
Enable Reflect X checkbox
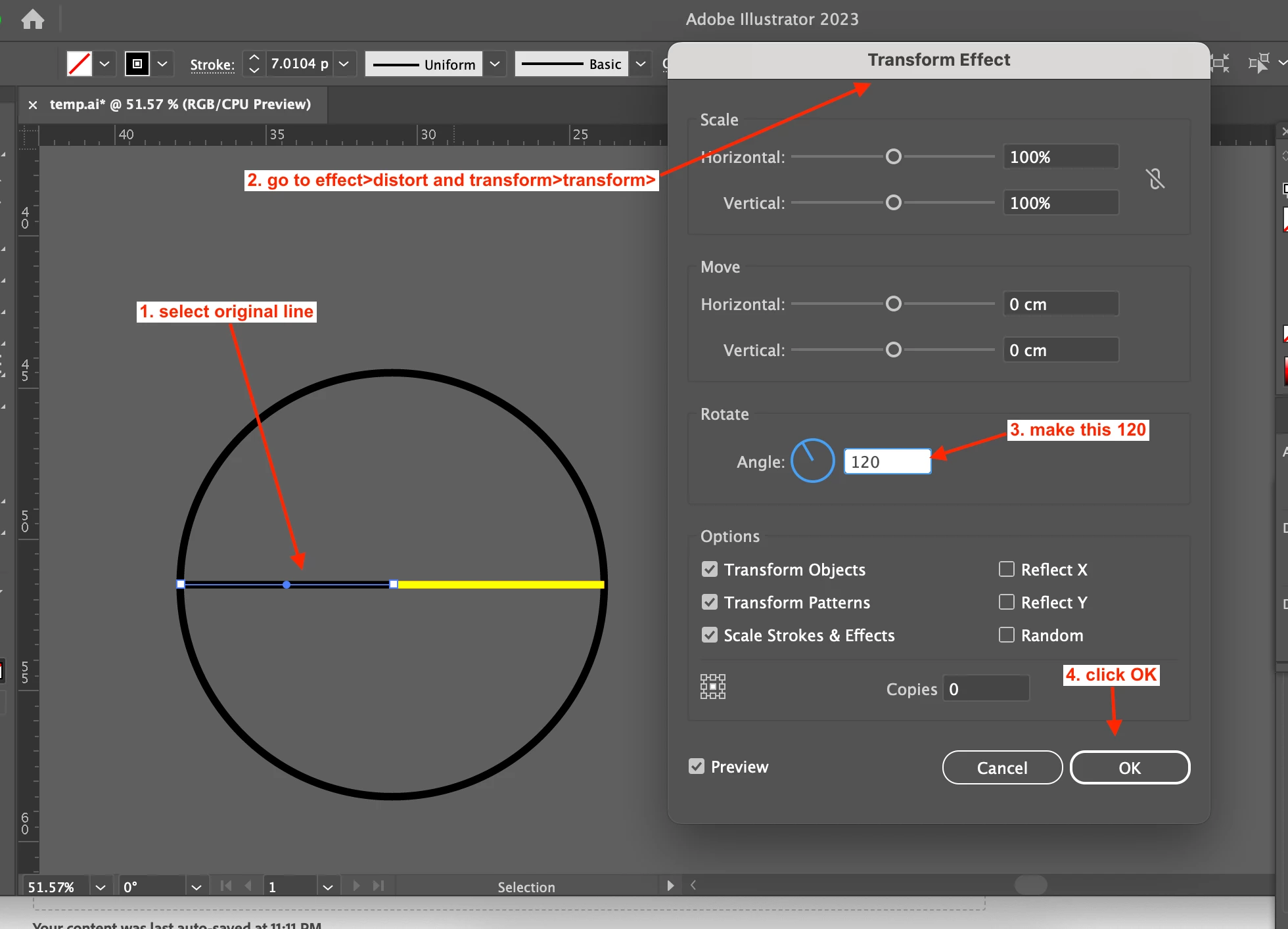pyautogui.click(x=1006, y=569)
